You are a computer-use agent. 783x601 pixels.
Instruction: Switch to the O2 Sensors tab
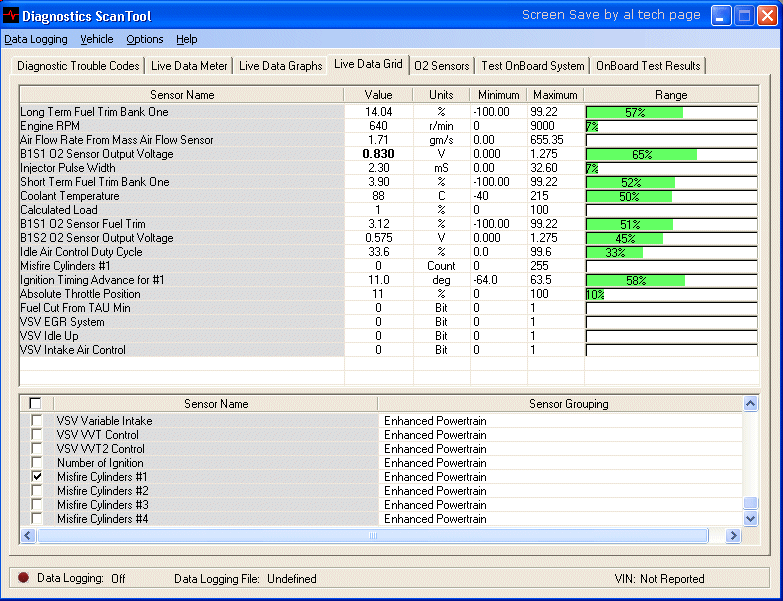click(441, 66)
